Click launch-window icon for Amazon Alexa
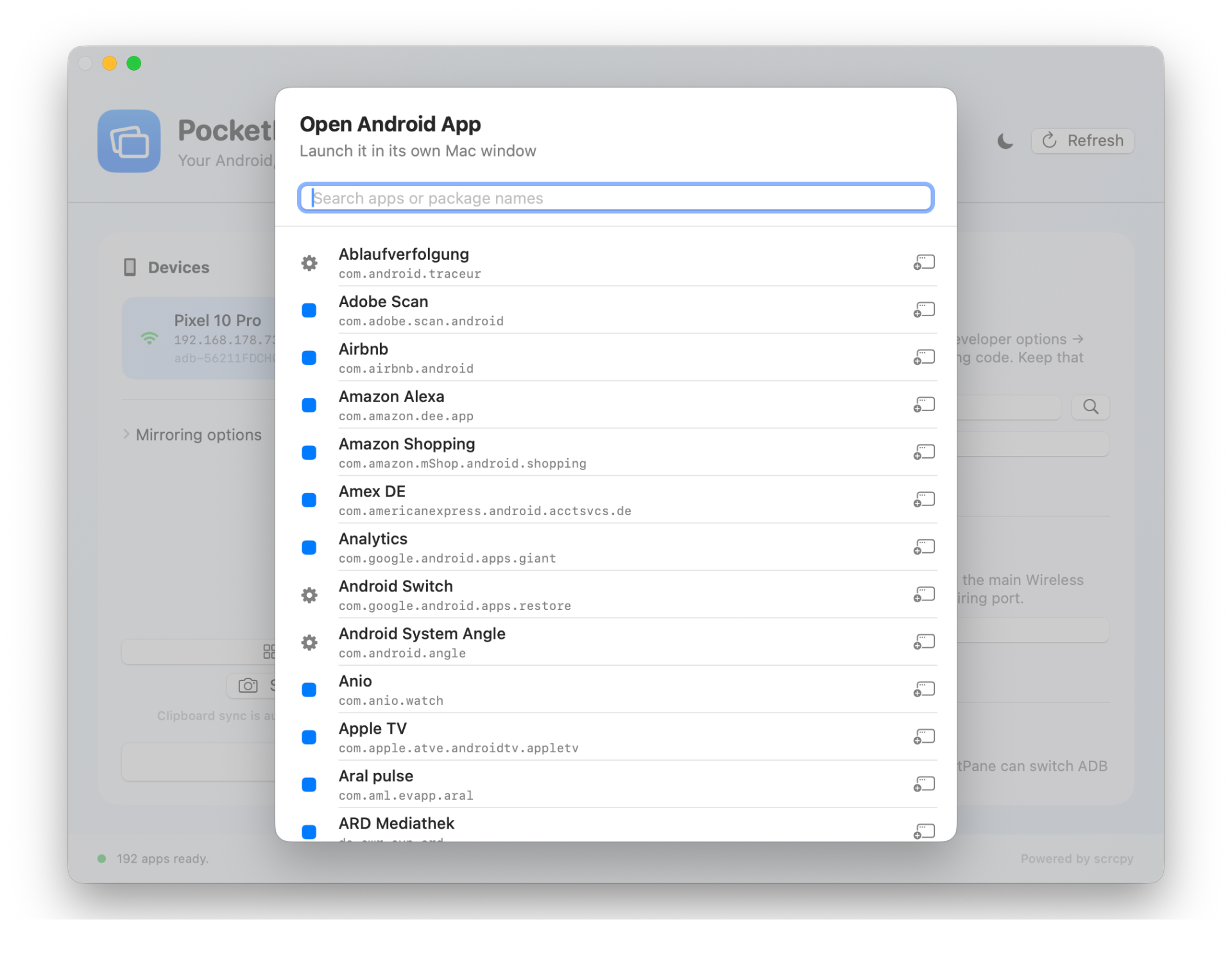Viewport: 1232px width, 973px height. (x=924, y=405)
